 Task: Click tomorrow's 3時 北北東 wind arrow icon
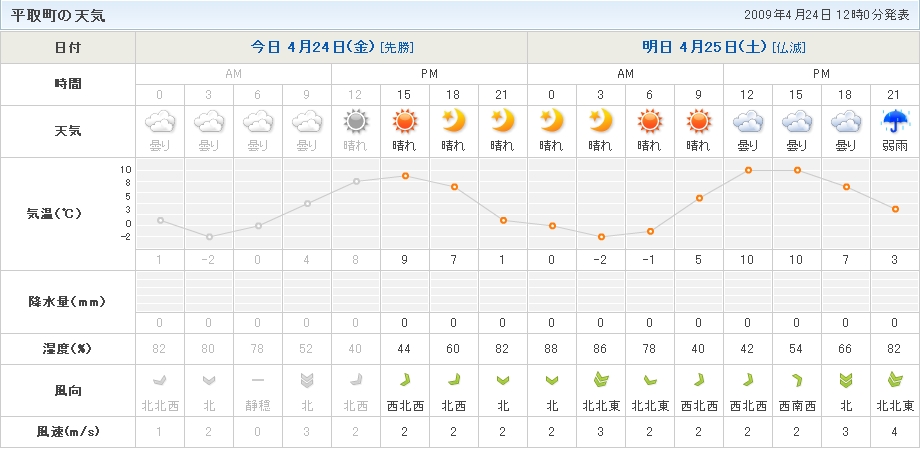[601, 380]
